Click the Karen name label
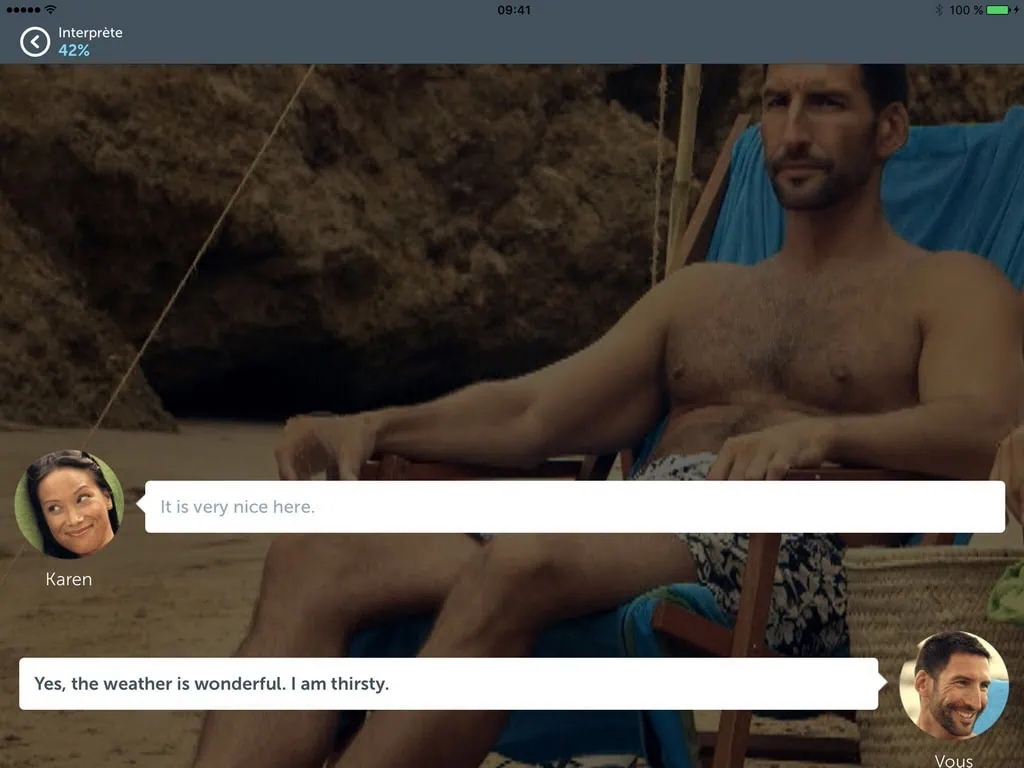Screen dimensions: 1024x768 69,579
